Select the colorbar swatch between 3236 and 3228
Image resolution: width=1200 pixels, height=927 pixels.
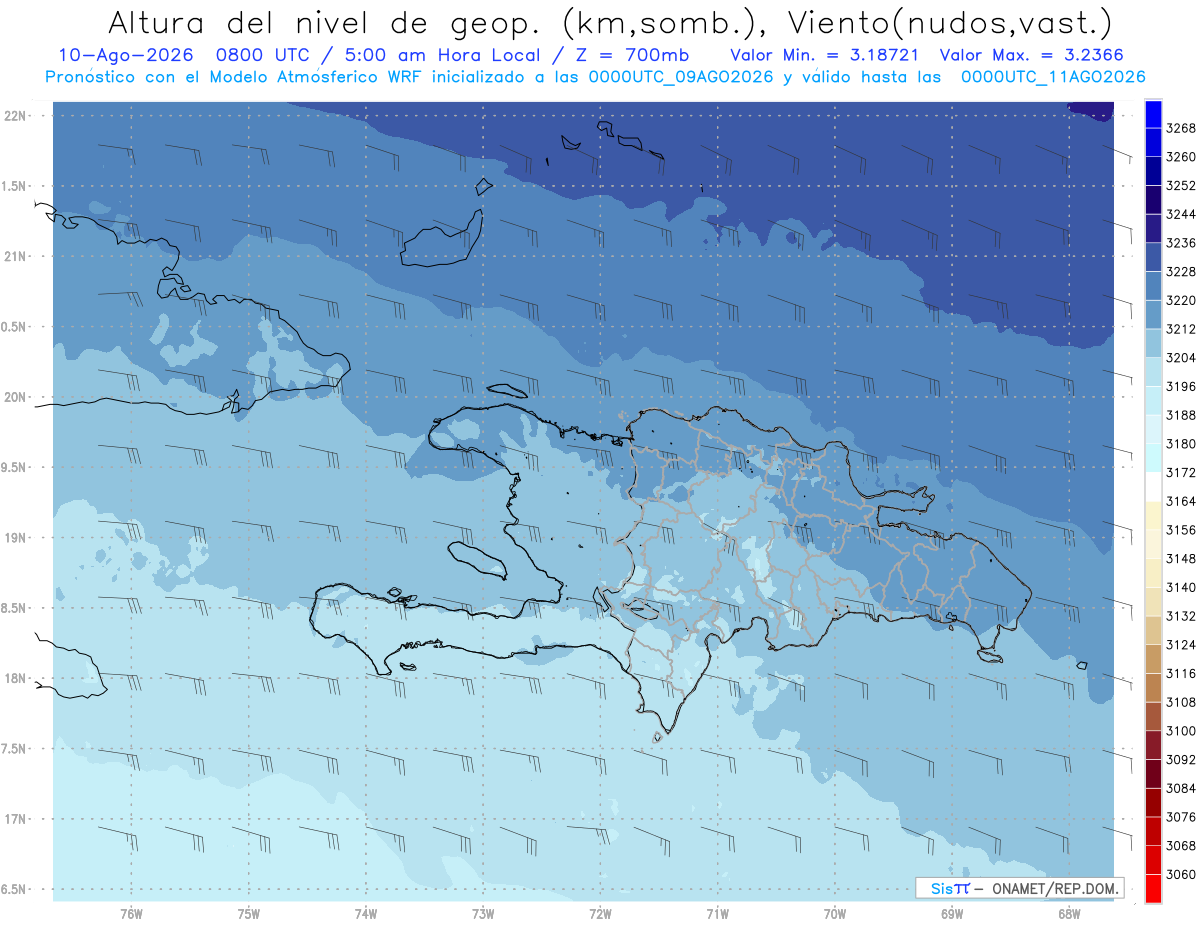pos(1153,257)
